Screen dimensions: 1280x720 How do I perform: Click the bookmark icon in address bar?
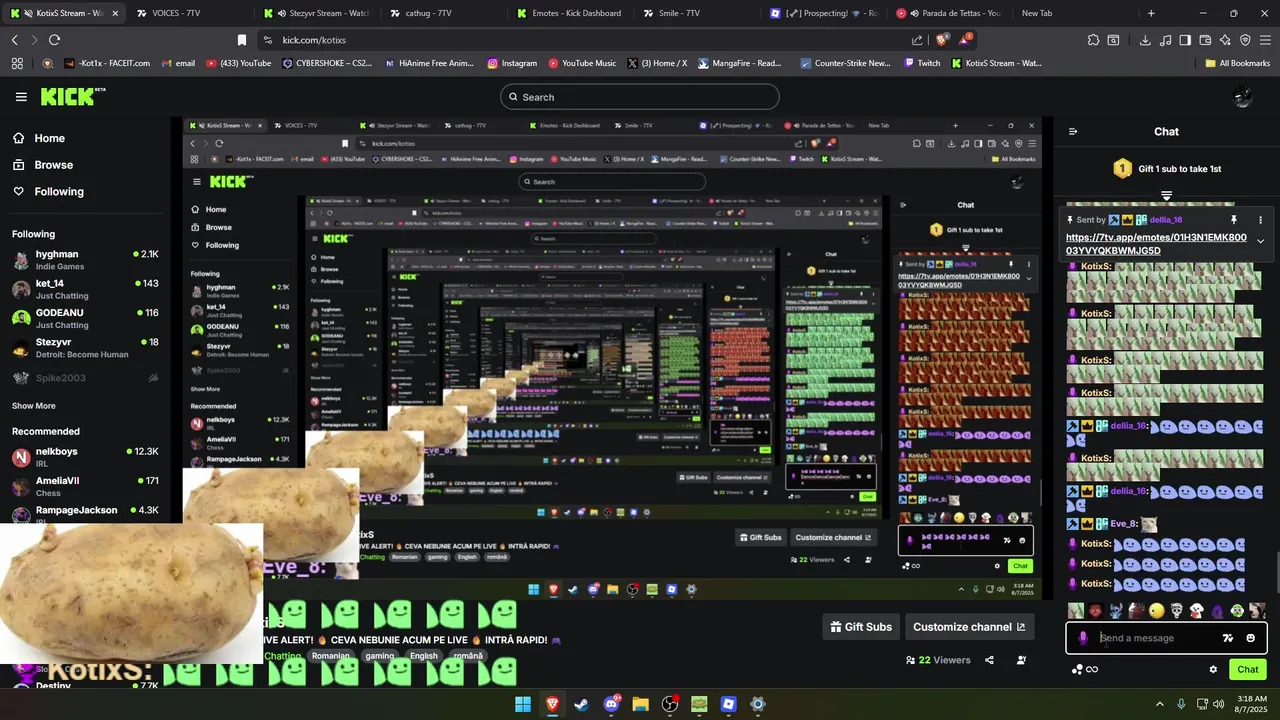coord(242,40)
